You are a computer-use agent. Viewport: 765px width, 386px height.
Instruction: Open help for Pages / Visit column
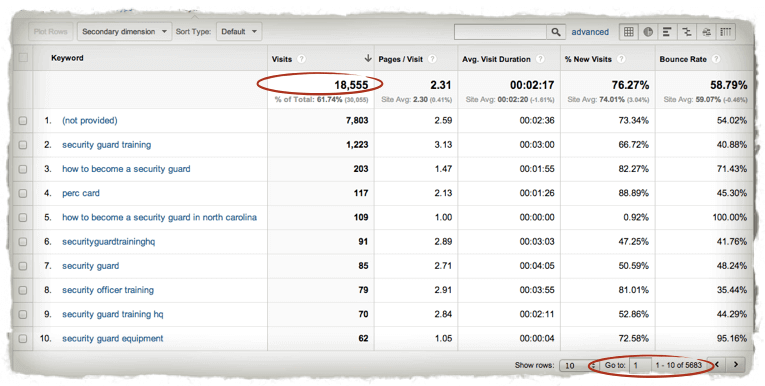[432, 59]
